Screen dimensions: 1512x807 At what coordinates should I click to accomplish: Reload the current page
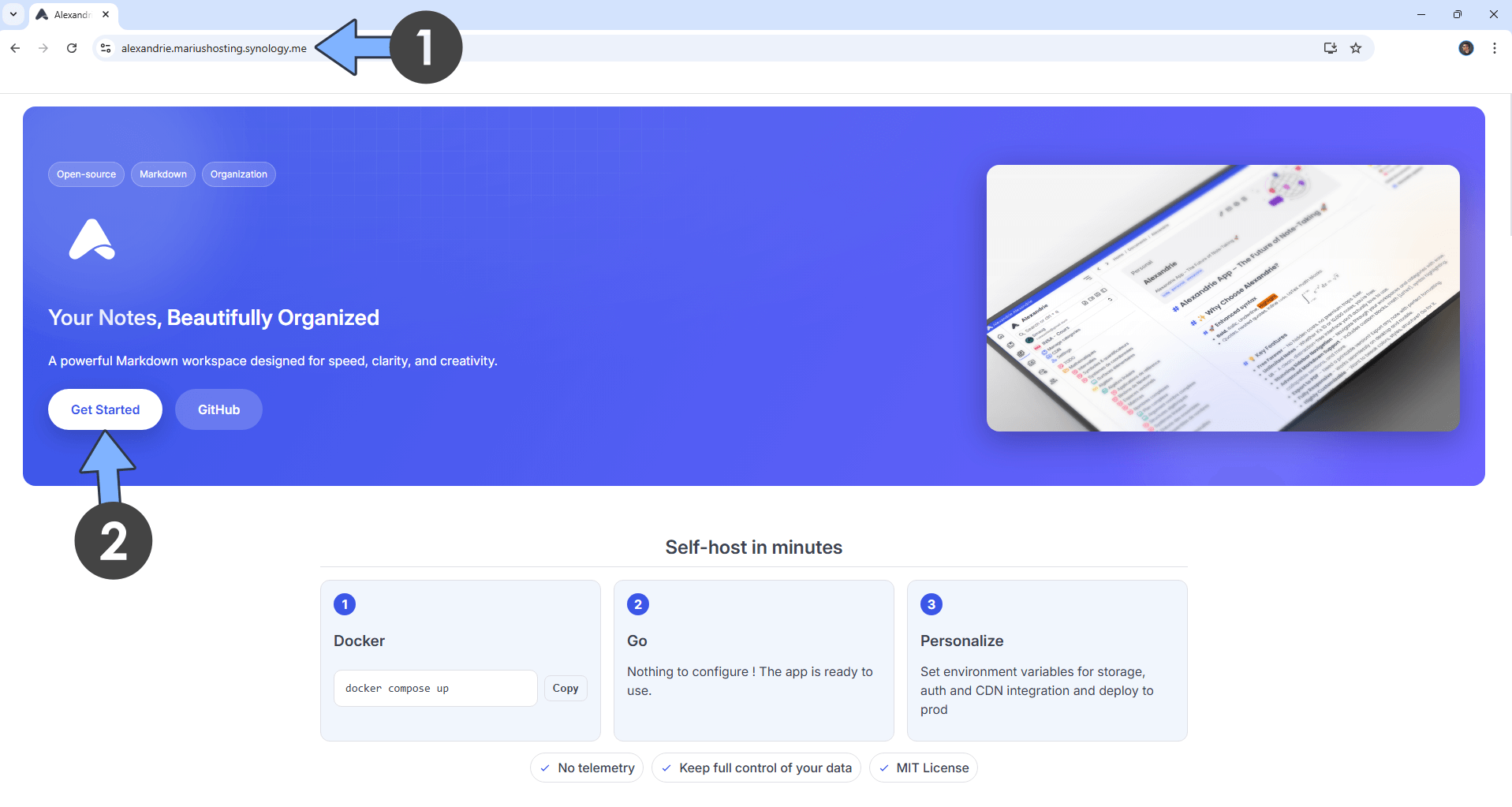(x=72, y=48)
